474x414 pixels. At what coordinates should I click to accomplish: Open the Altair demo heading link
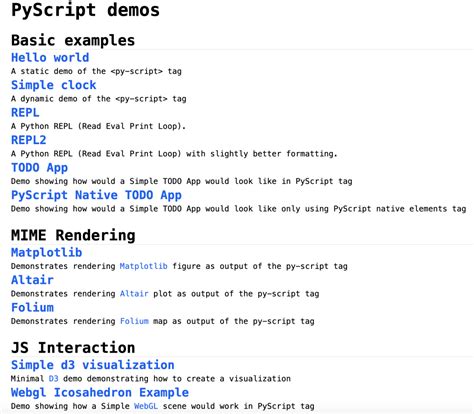(x=32, y=280)
